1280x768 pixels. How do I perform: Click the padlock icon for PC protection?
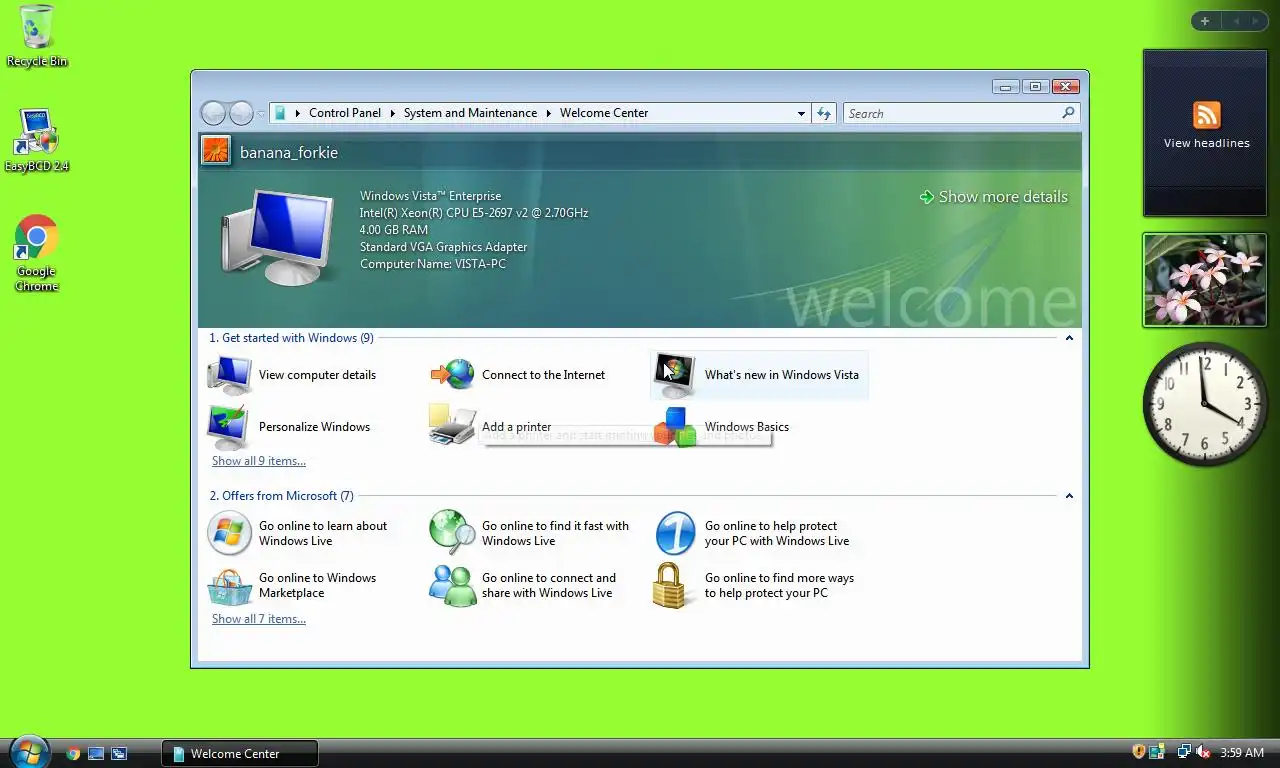(x=671, y=585)
